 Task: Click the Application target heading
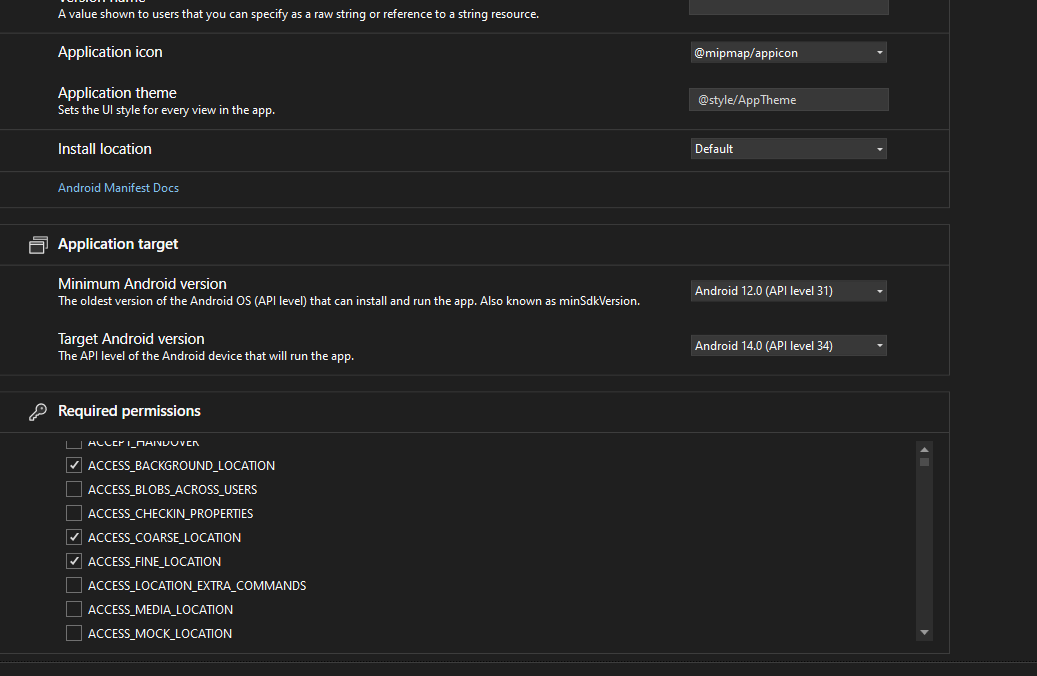pos(118,244)
